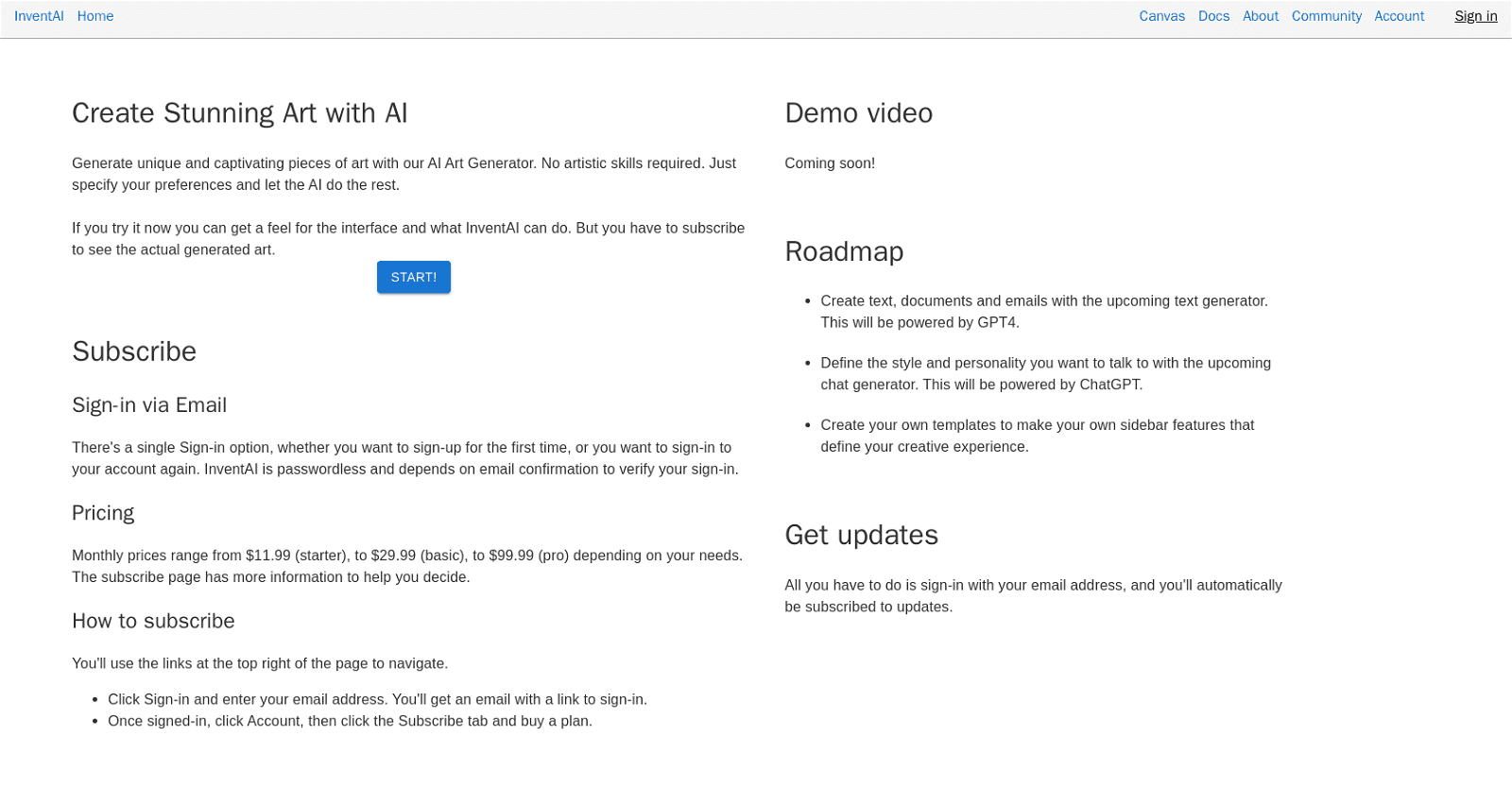The width and height of the screenshot is (1512, 788).
Task: Select the 'Sign-in via Email' subheading
Action: (x=149, y=405)
